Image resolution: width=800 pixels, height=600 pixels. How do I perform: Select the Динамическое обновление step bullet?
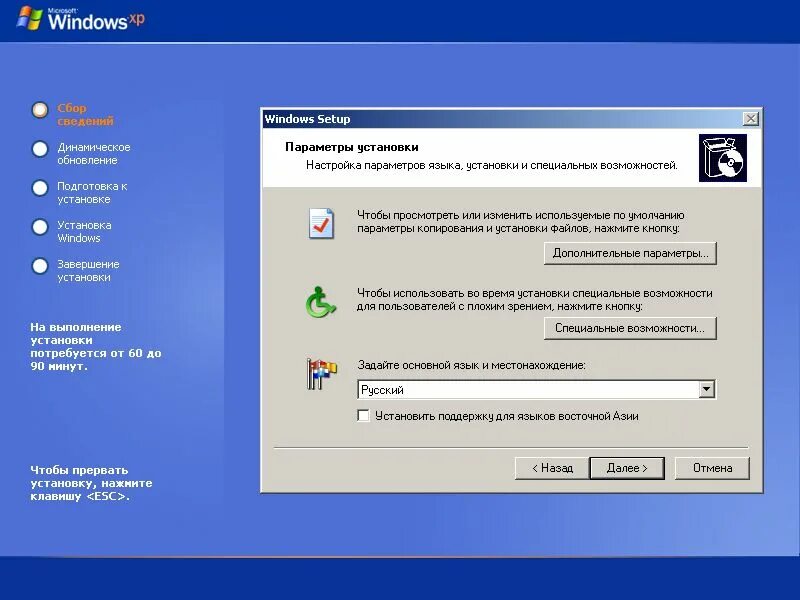point(40,149)
